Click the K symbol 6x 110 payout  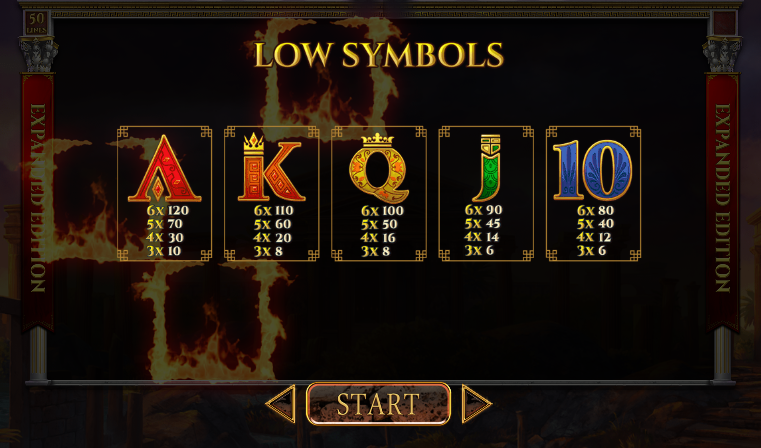[274, 210]
